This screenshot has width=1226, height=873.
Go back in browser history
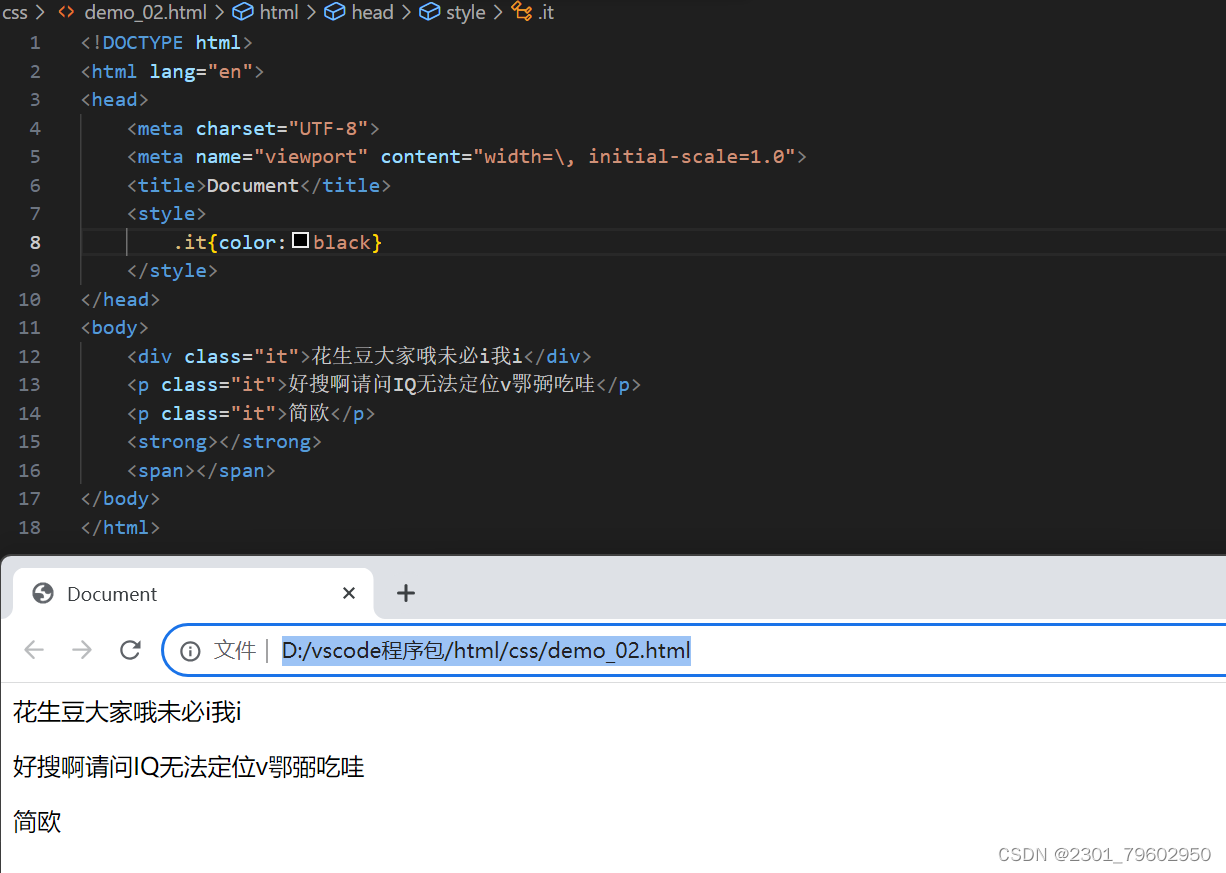tap(34, 651)
